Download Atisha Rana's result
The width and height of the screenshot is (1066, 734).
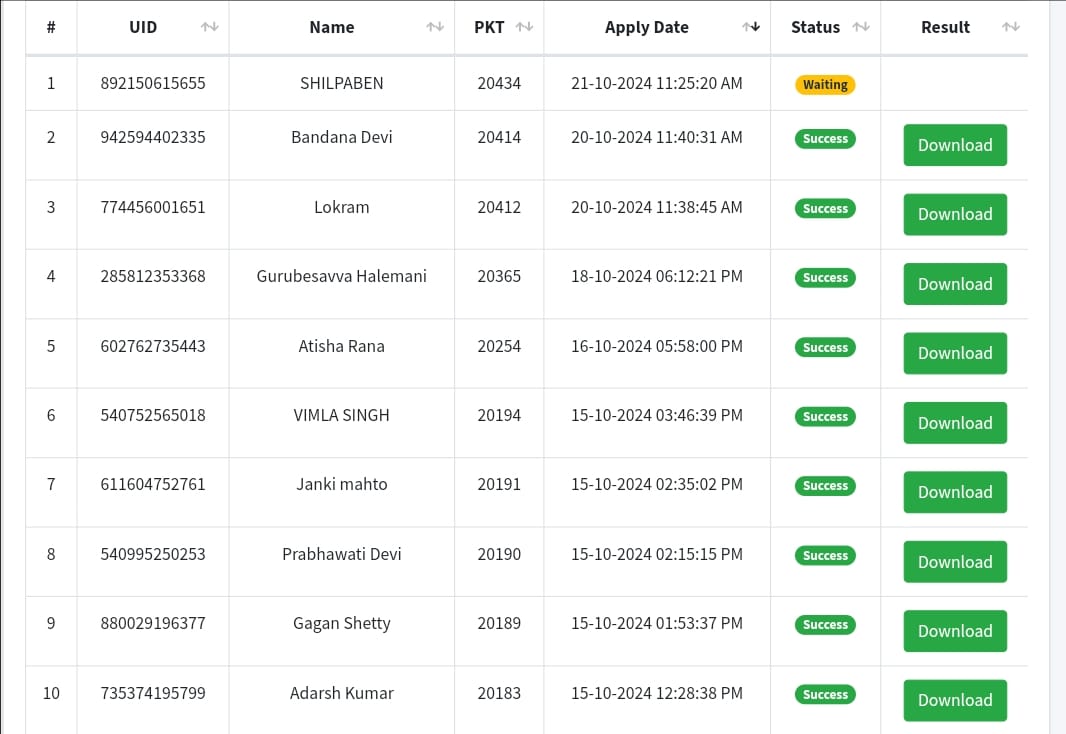954,353
